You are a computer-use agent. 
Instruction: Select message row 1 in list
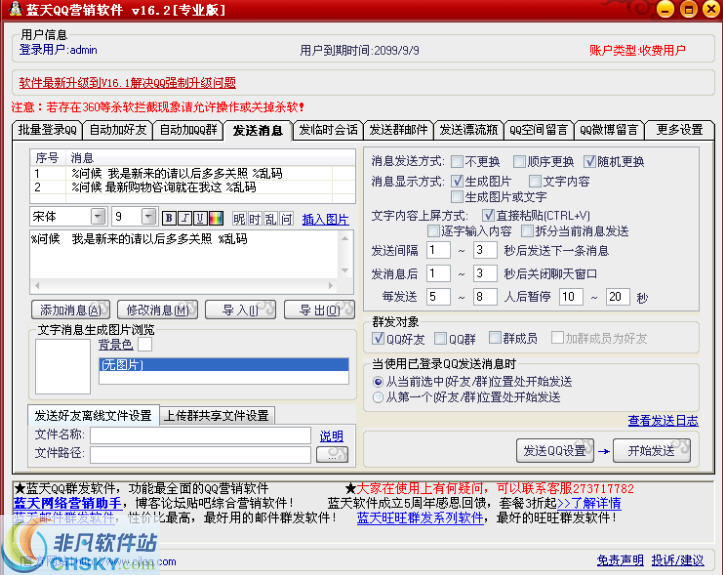point(192,173)
